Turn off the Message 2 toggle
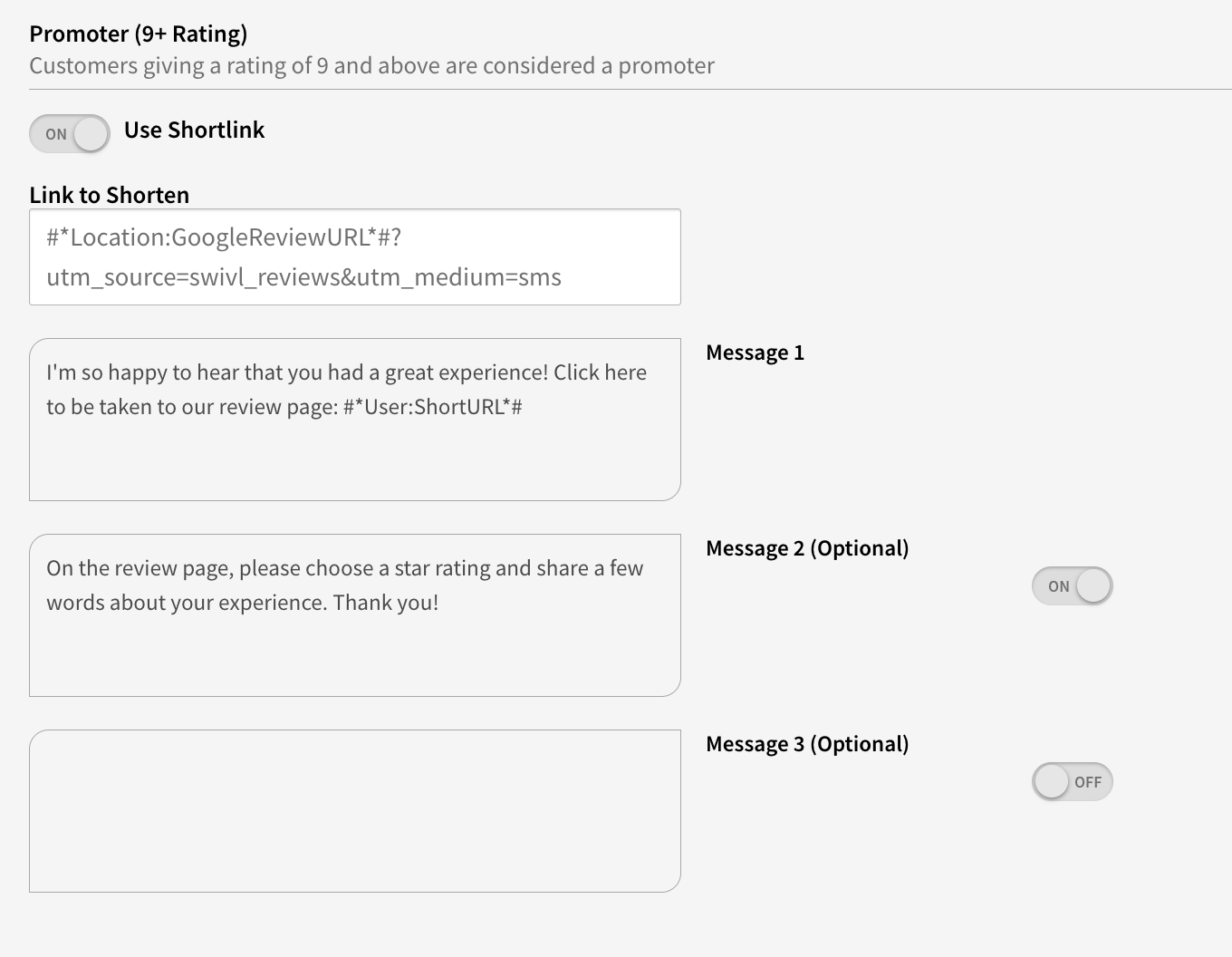Screen dimensions: 1232x957 (1072, 586)
